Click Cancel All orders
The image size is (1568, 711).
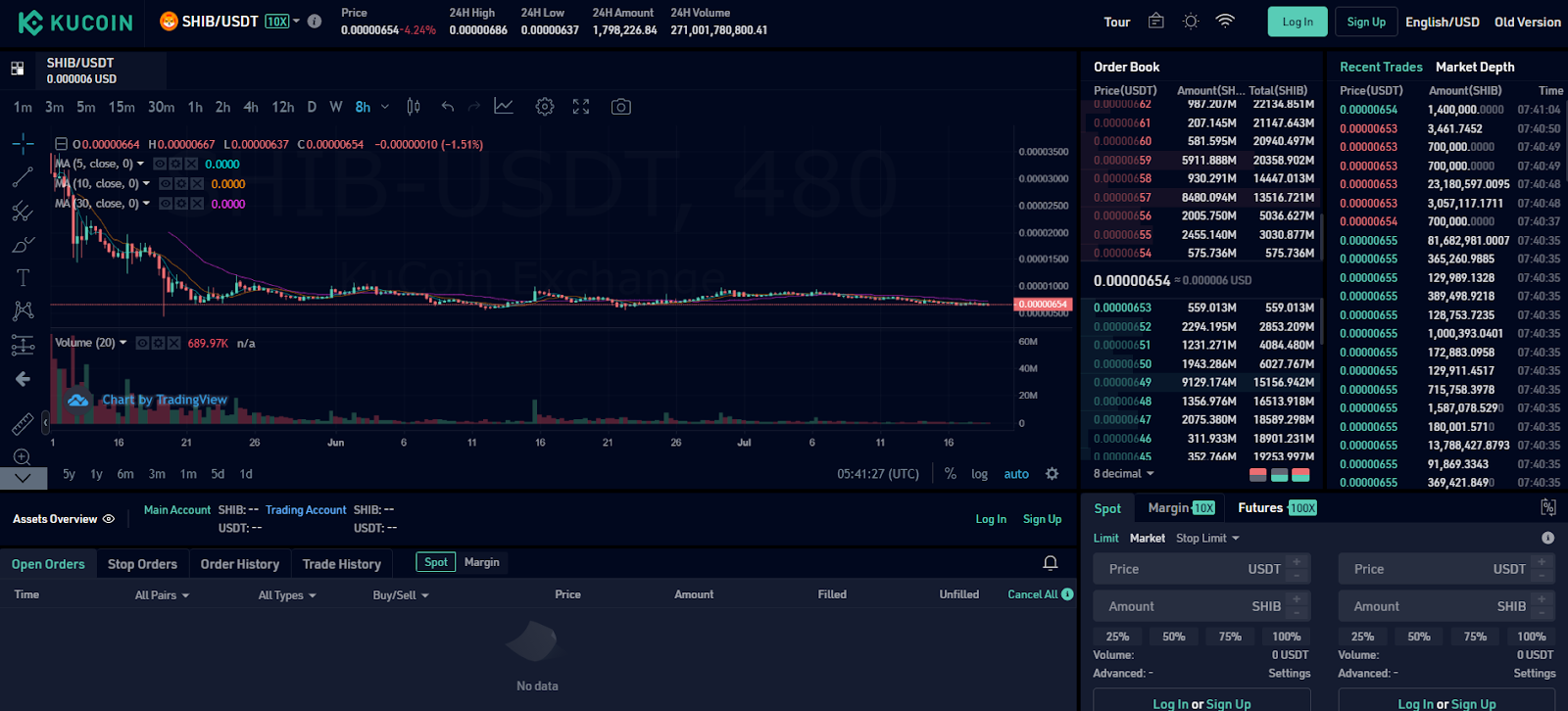1033,594
